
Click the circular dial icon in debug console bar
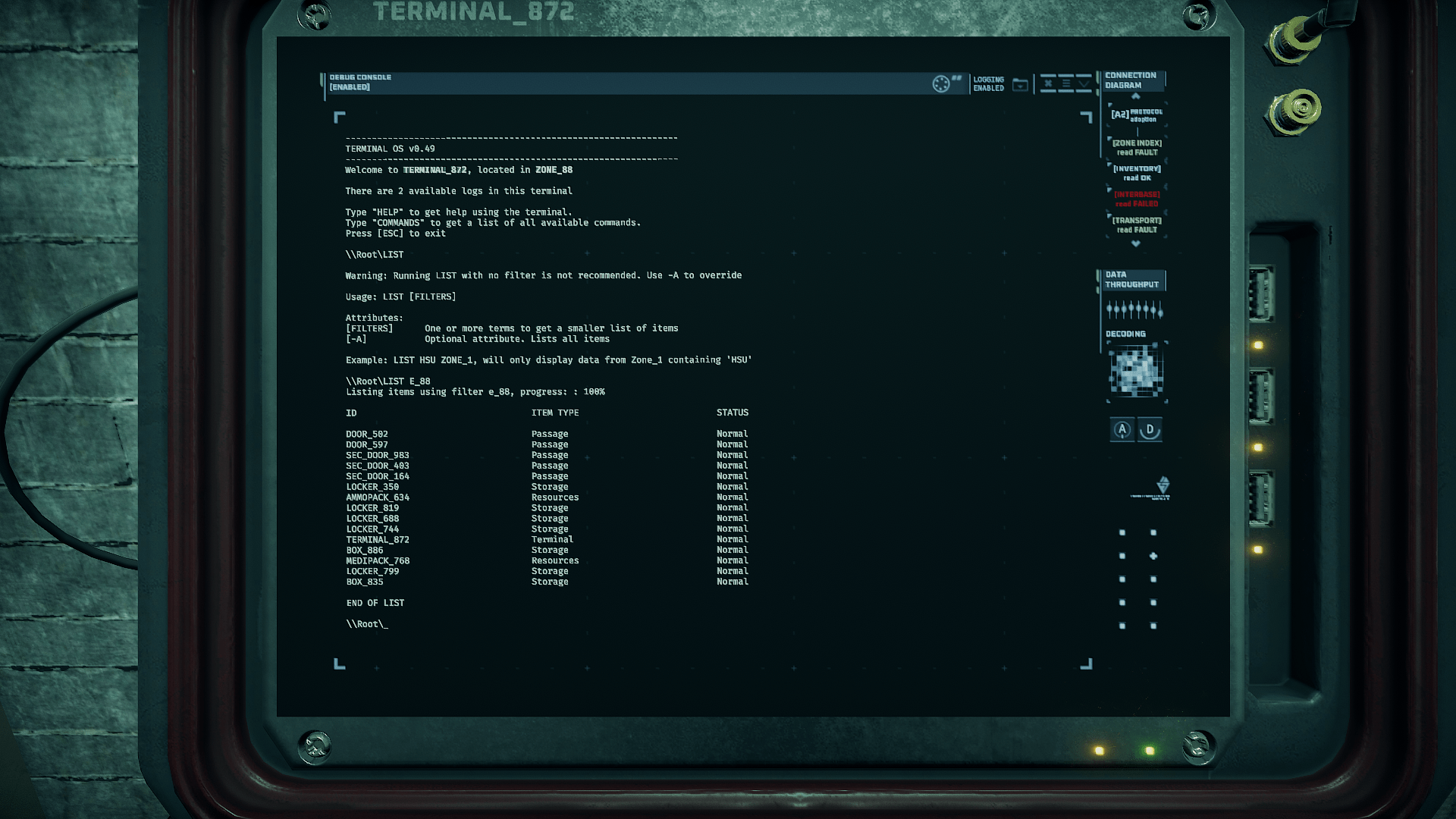pyautogui.click(x=941, y=83)
